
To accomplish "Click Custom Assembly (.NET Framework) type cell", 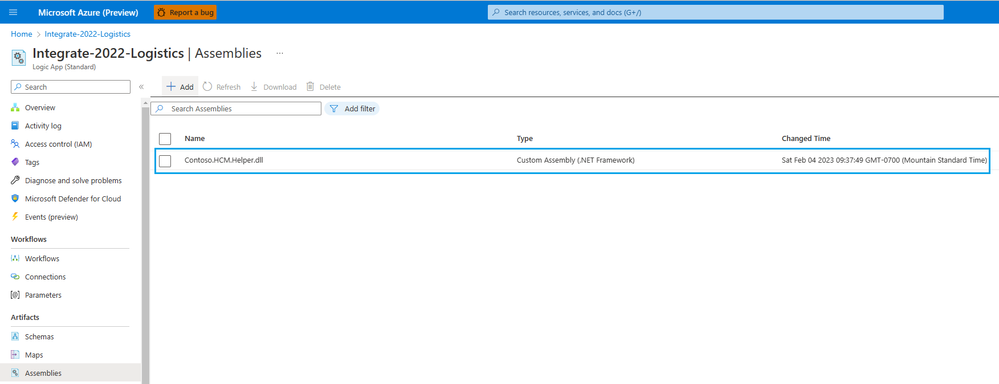I will pos(575,160).
